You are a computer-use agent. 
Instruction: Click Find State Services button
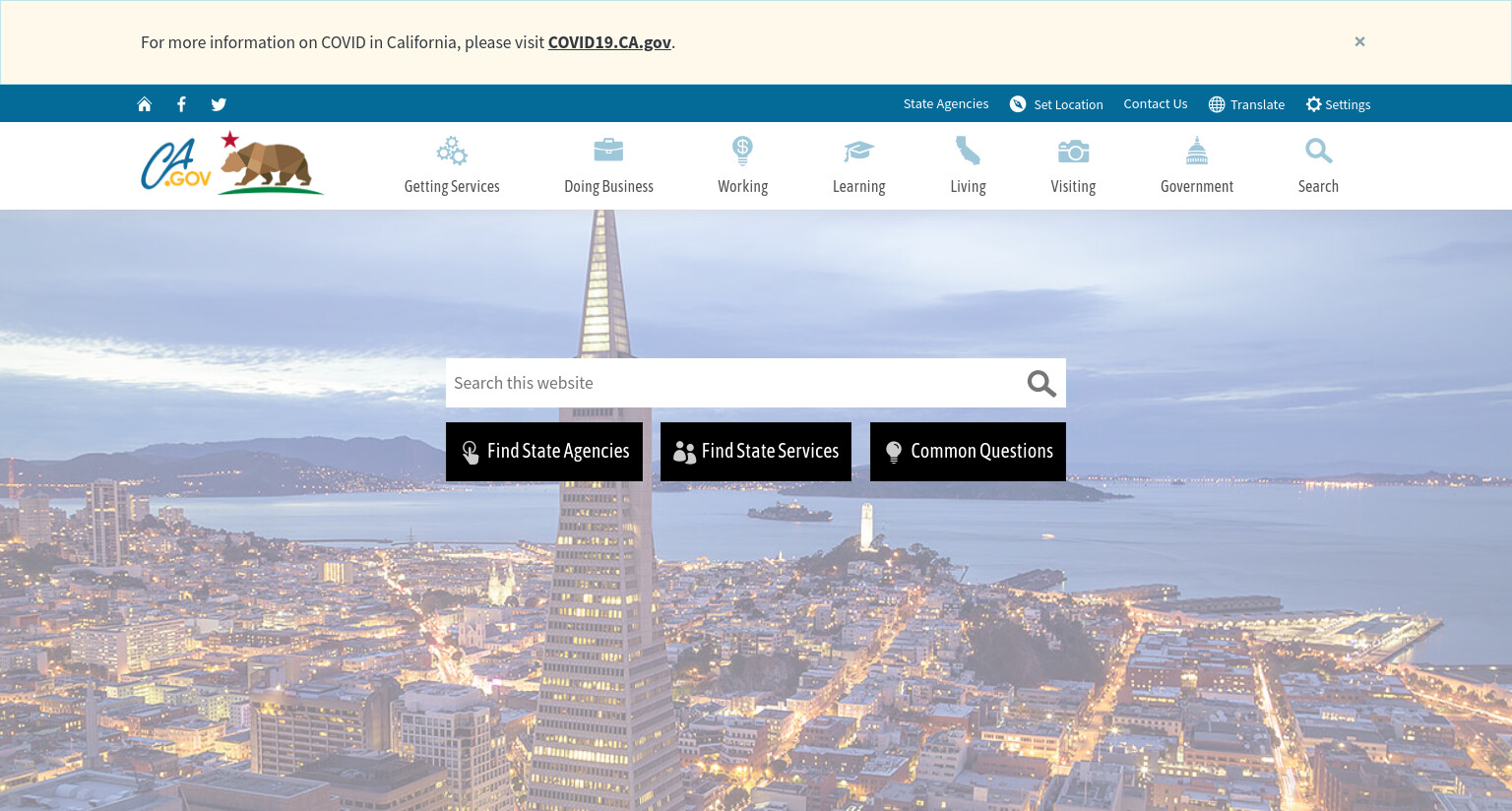tap(756, 452)
